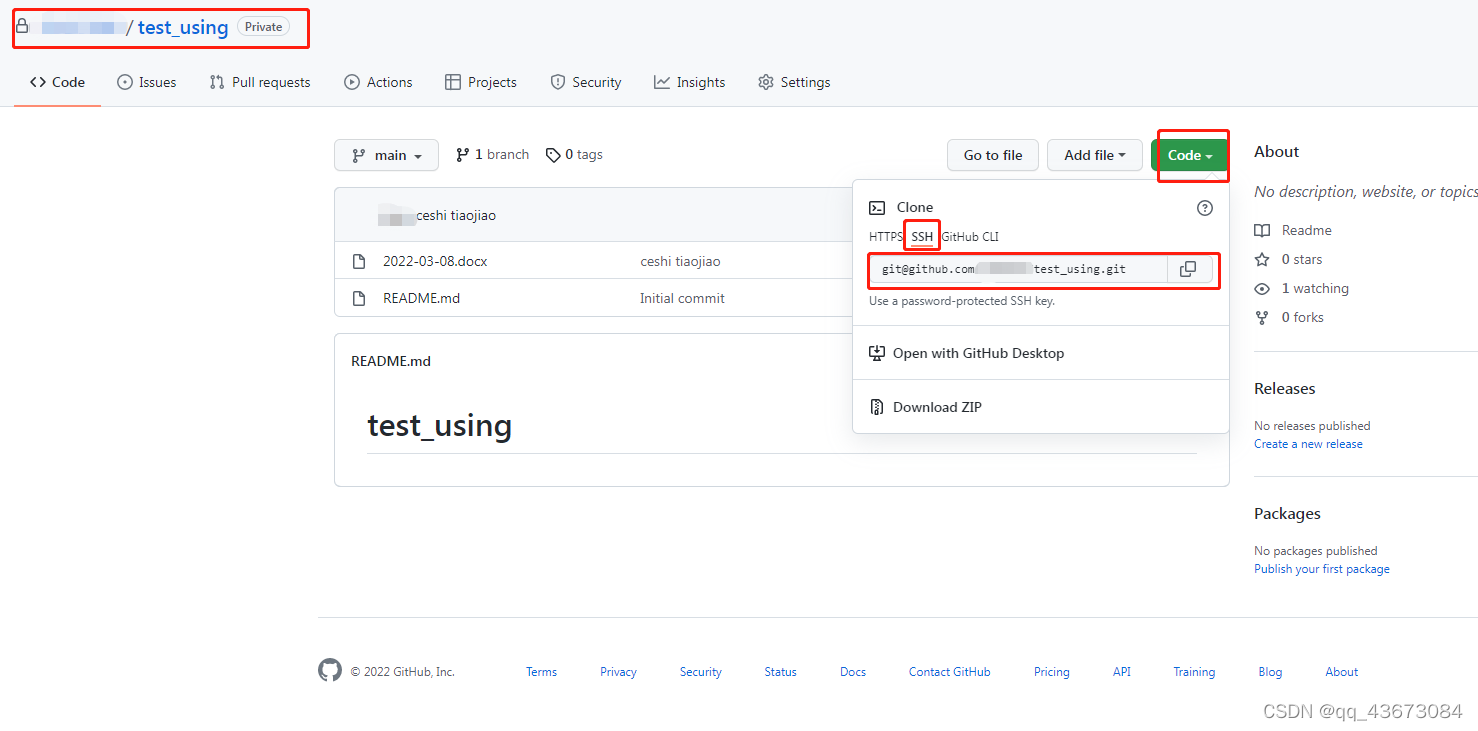Viewport: 1478px width, 731px height.
Task: Open the Security footer link
Action: pos(701,672)
